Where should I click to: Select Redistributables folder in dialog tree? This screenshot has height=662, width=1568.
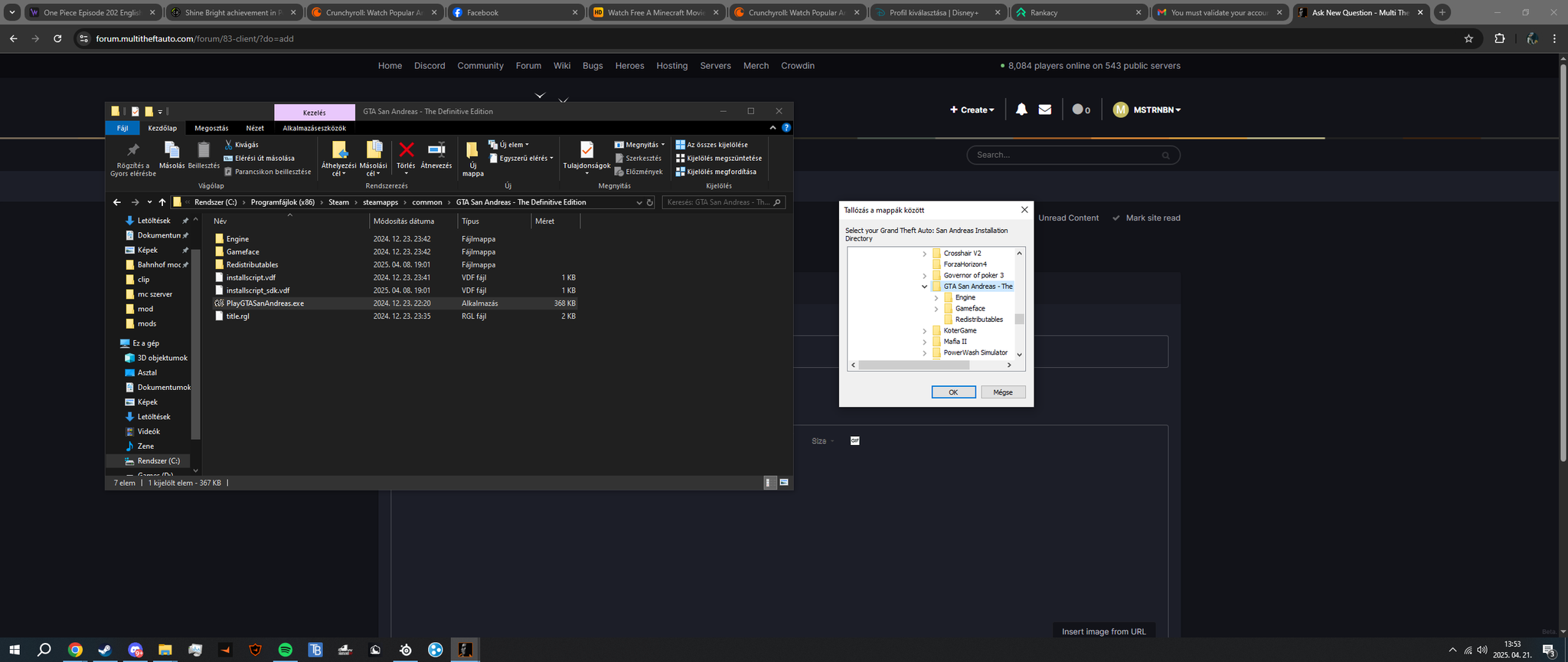978,320
